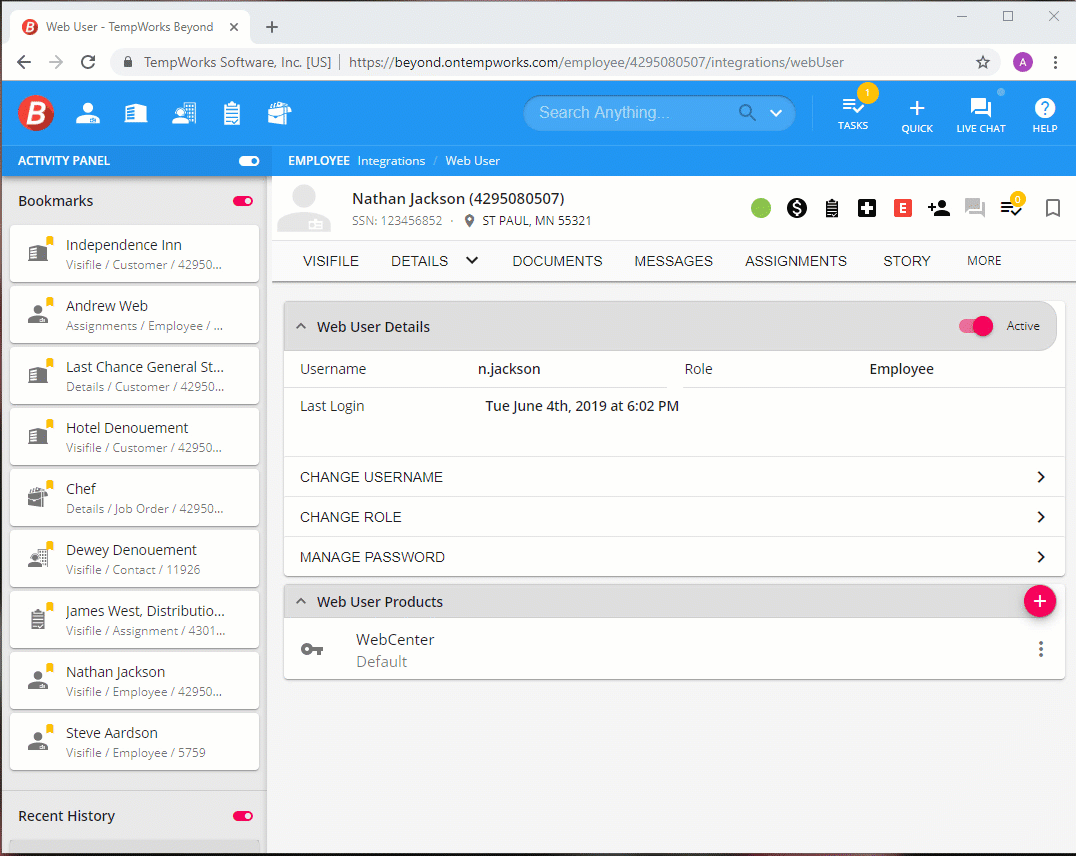This screenshot has height=856, width=1076.
Task: Open the Assignment clipboard icon in top nav
Action: click(232, 113)
